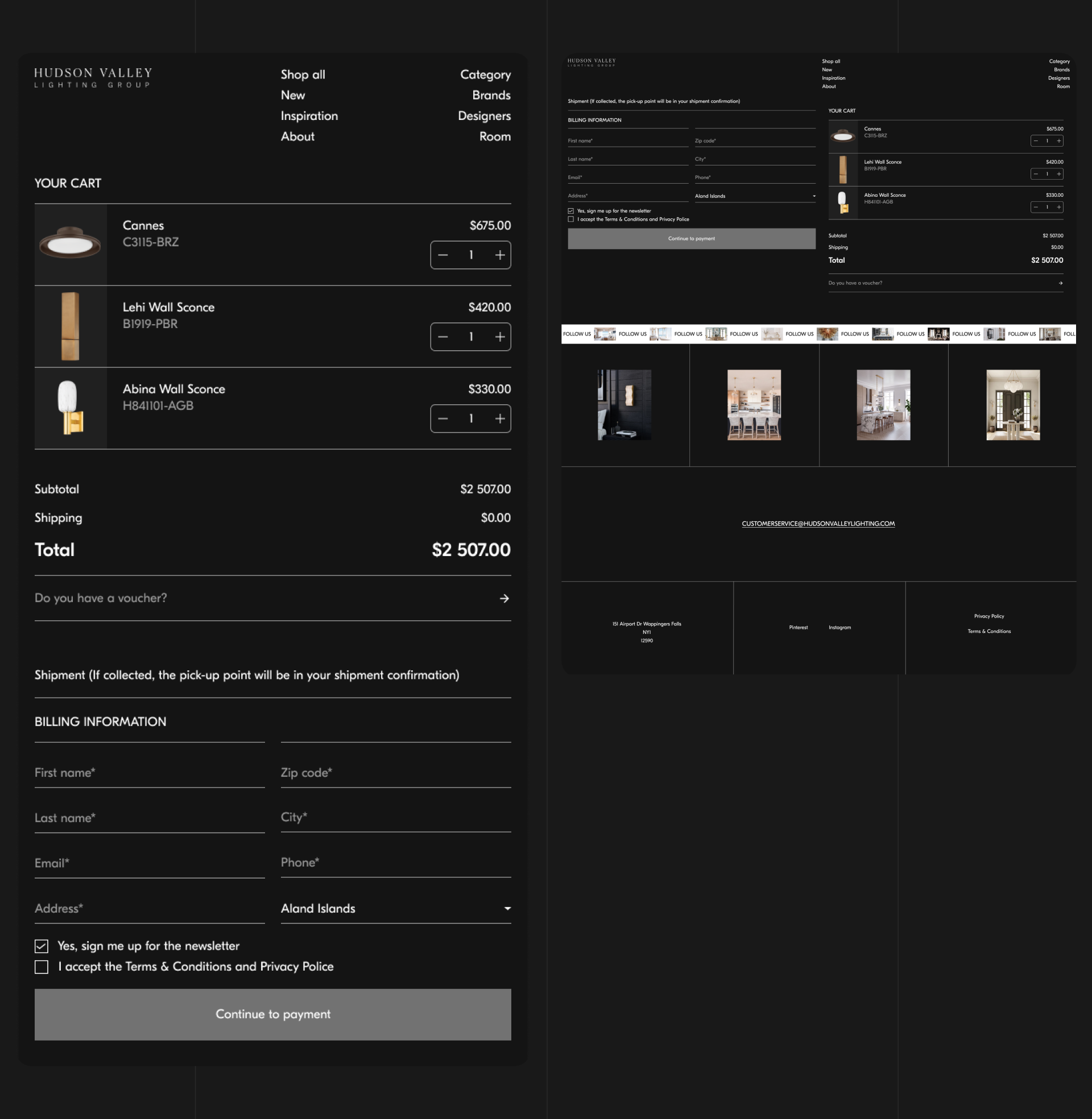Viewport: 1092px width, 1119px height.
Task: Open Category menu in large header
Action: tap(485, 74)
